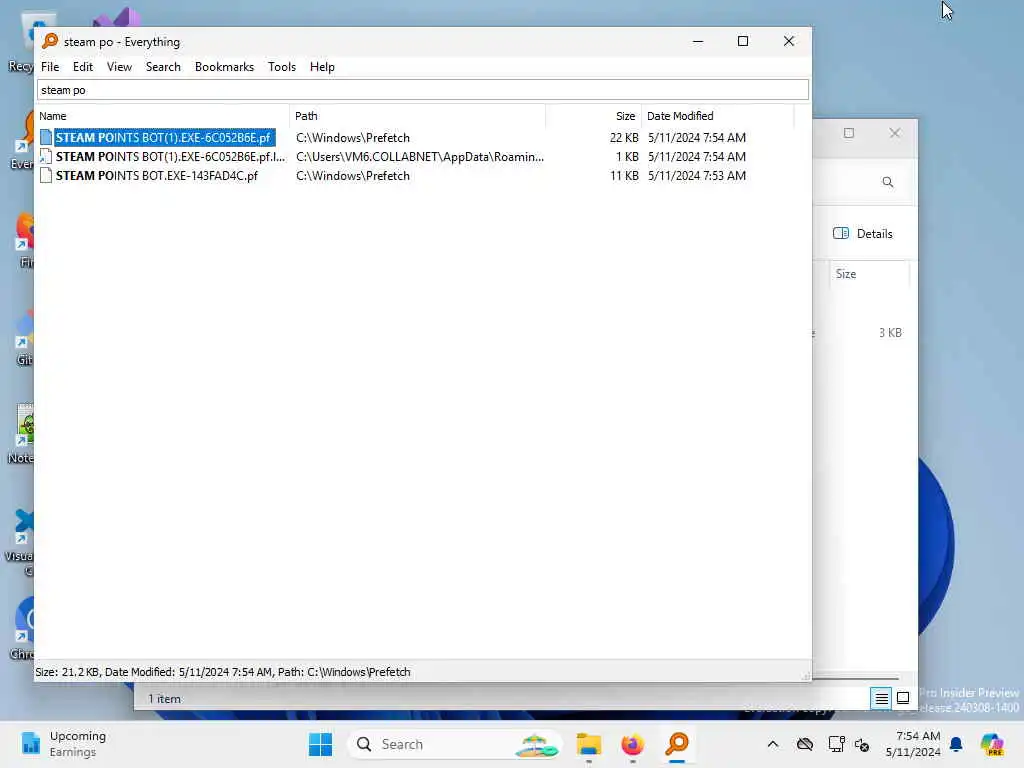Close the File Explorer window behind
Viewport: 1024px width, 768px height.
coord(895,133)
